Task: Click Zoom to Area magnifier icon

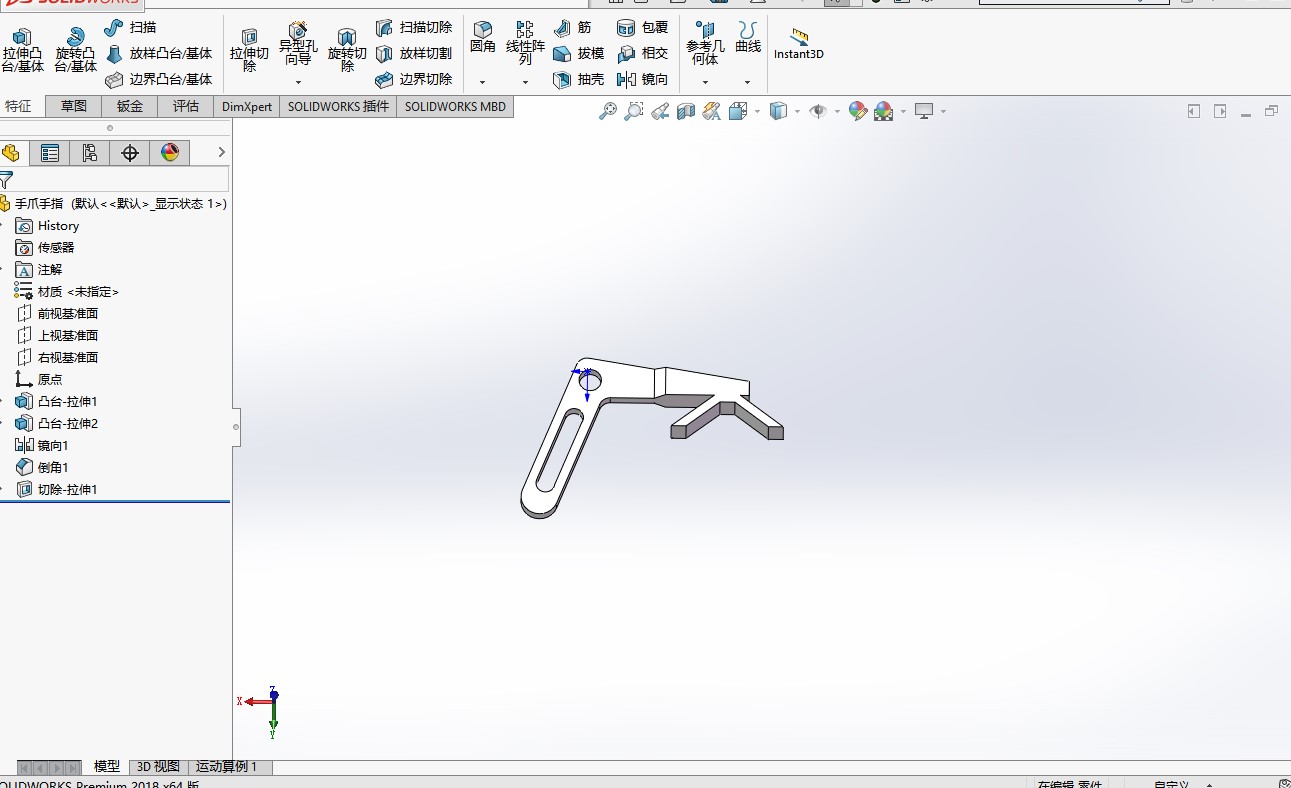Action: pos(634,112)
